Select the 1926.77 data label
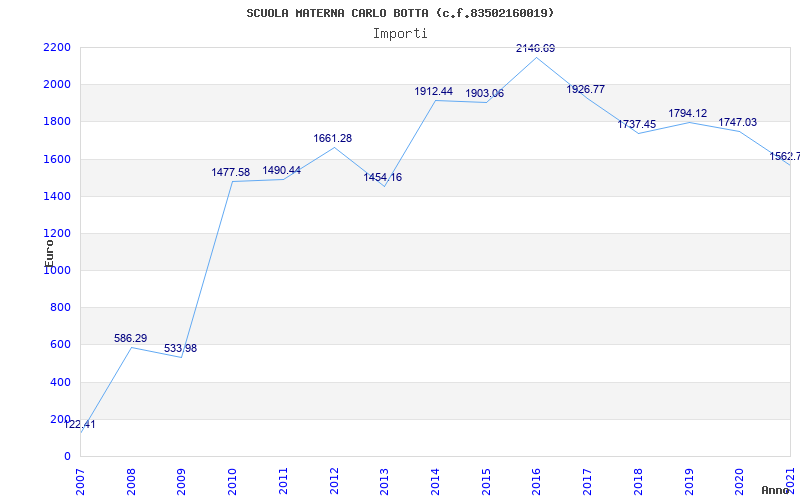The width and height of the screenshot is (800, 500). tap(586, 89)
